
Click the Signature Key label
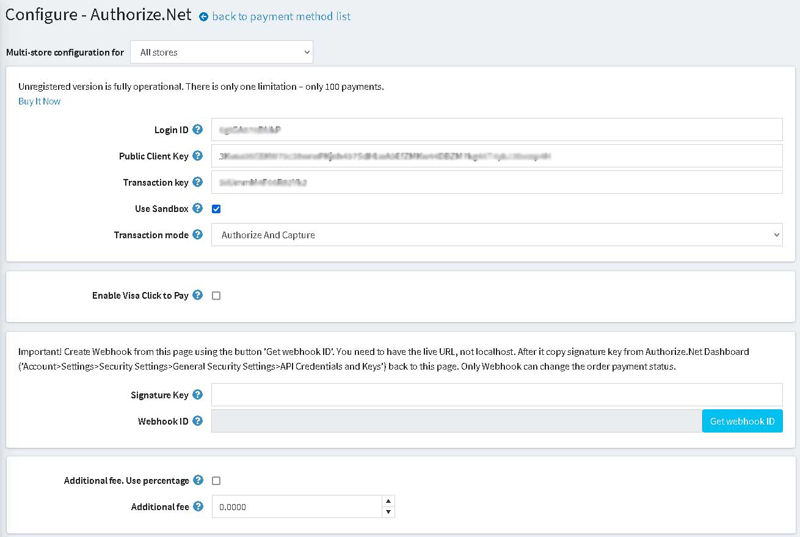tap(160, 395)
